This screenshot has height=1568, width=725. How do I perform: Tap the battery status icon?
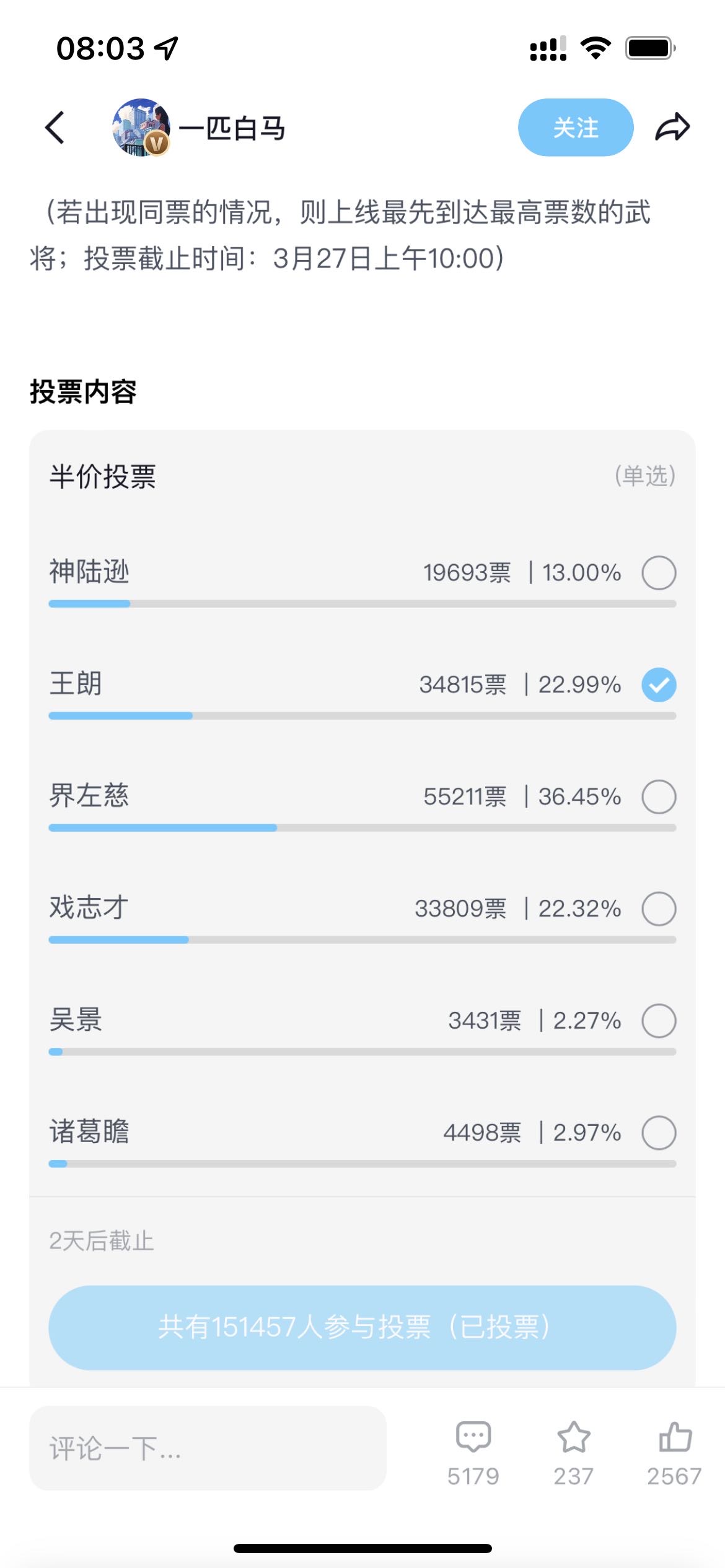tap(650, 48)
